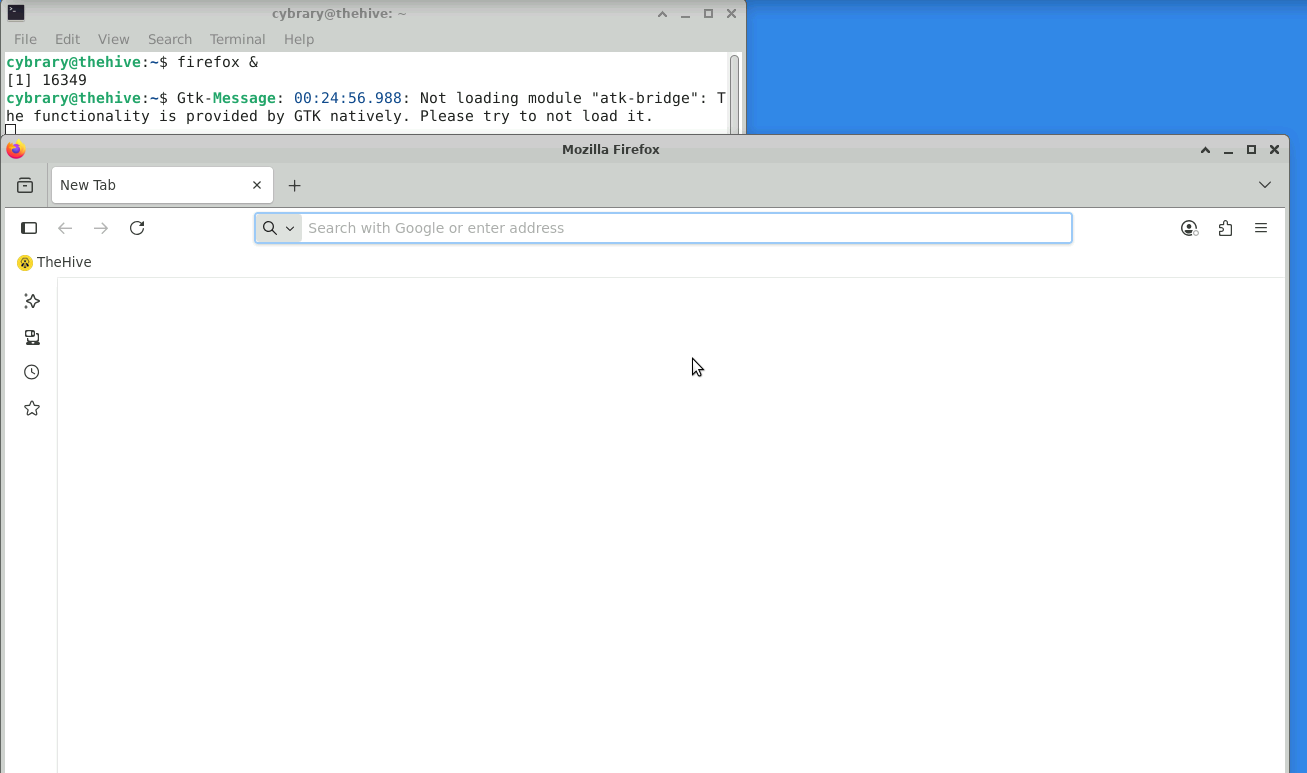Open Bookmarks star sidebar icon
Screen dimensions: 1307x773
(32, 408)
